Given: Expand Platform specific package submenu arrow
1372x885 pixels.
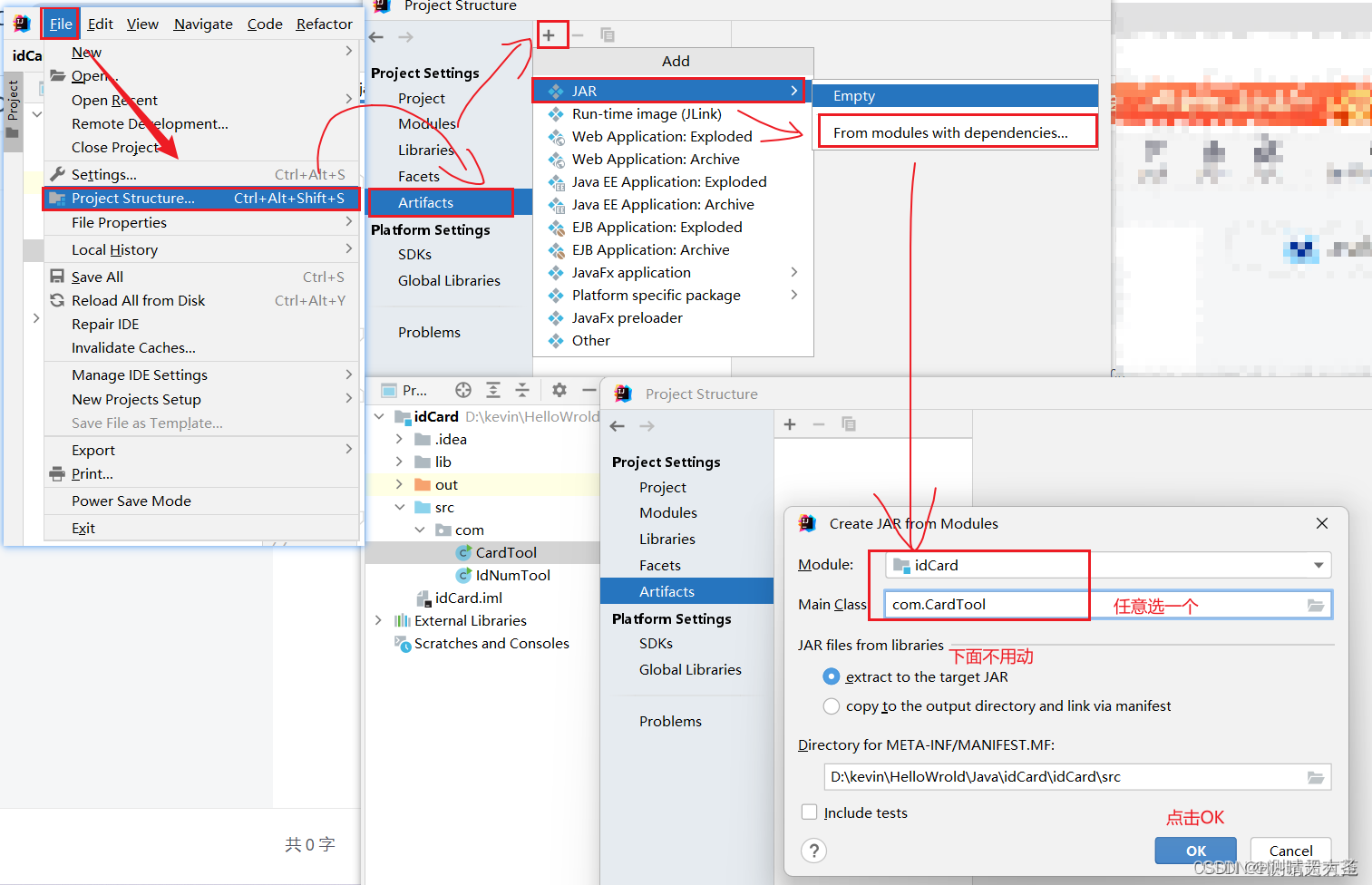Looking at the screenshot, I should 794,295.
